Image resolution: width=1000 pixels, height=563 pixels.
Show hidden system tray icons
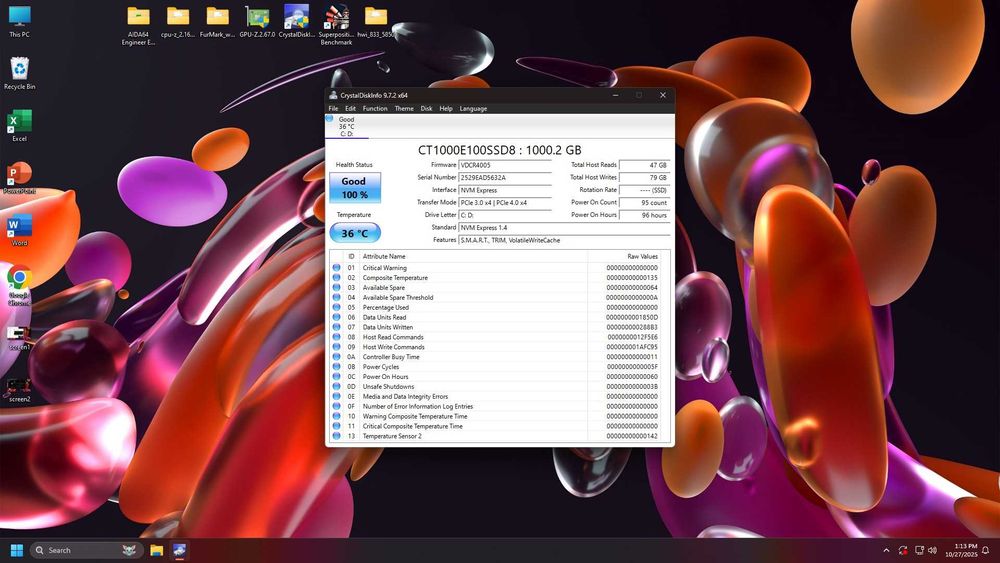[x=886, y=550]
